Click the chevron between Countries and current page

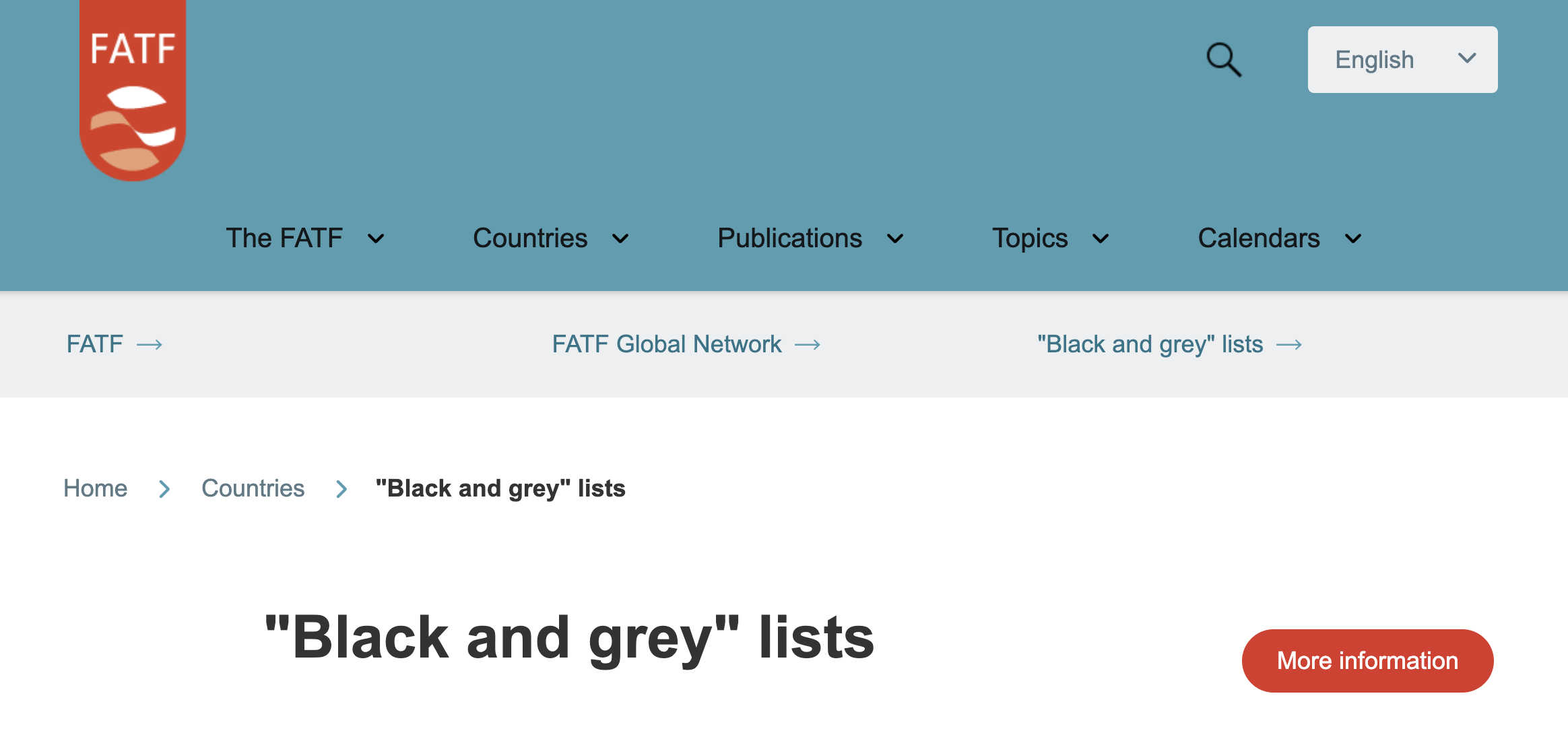tap(341, 489)
